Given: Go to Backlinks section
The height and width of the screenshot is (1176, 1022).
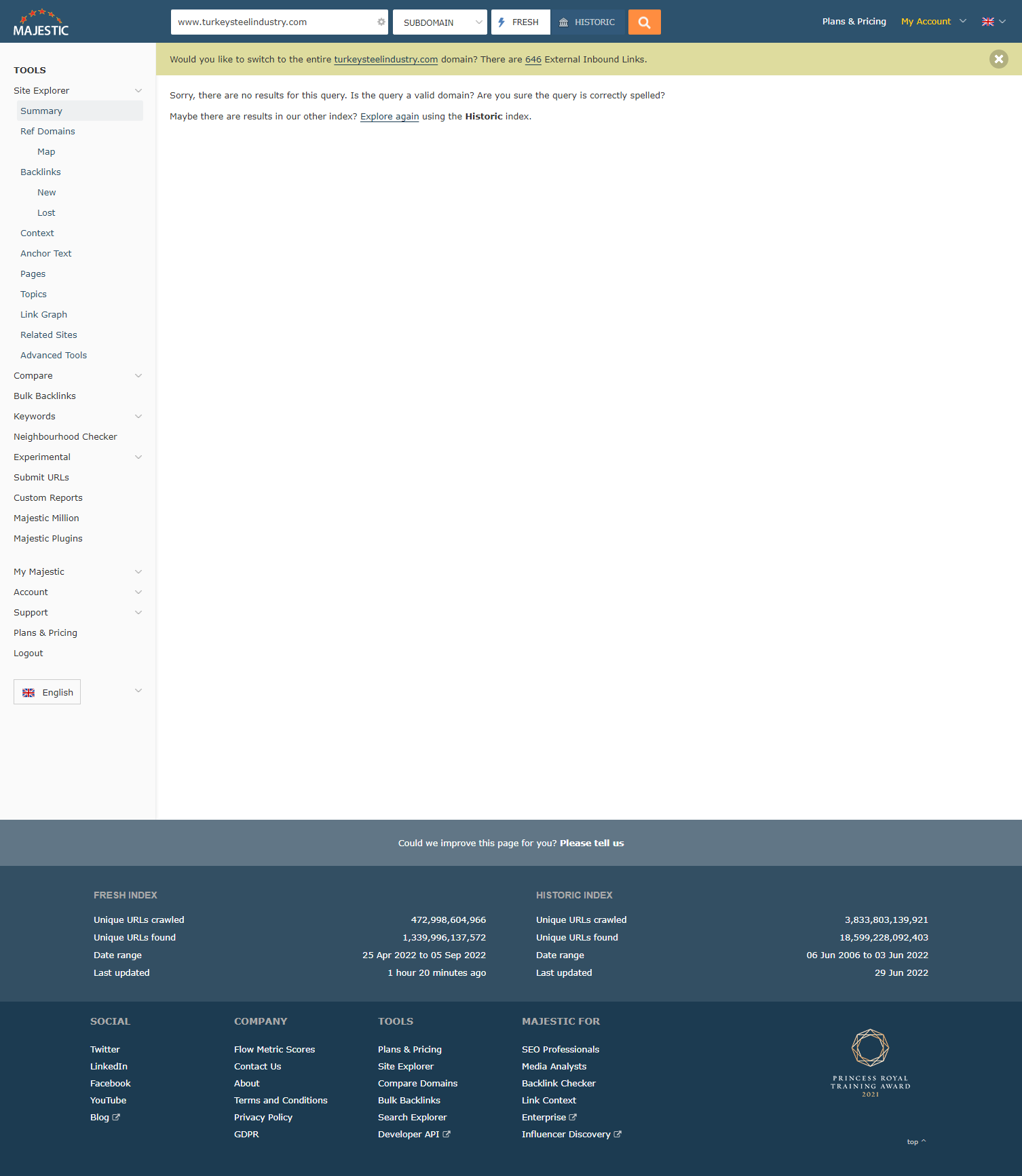Looking at the screenshot, I should point(41,172).
